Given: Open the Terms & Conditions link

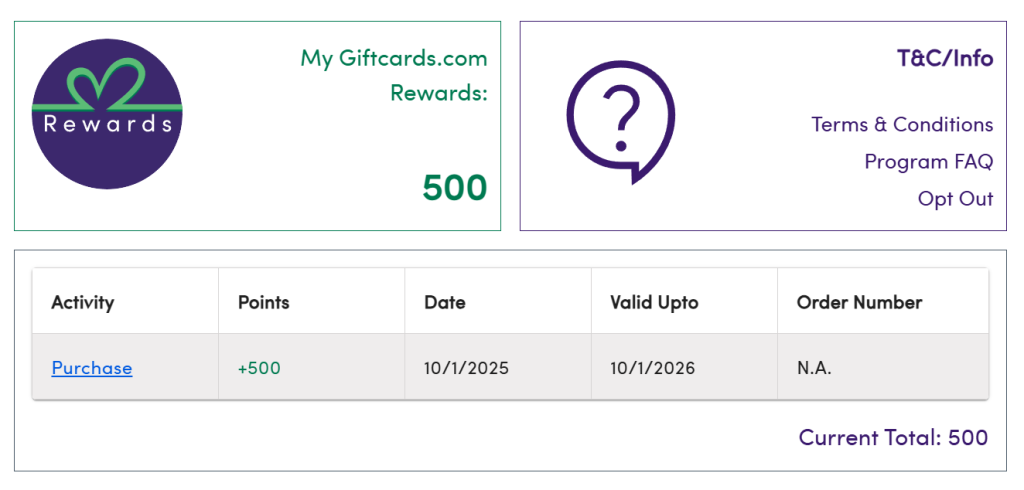Looking at the screenshot, I should point(902,125).
